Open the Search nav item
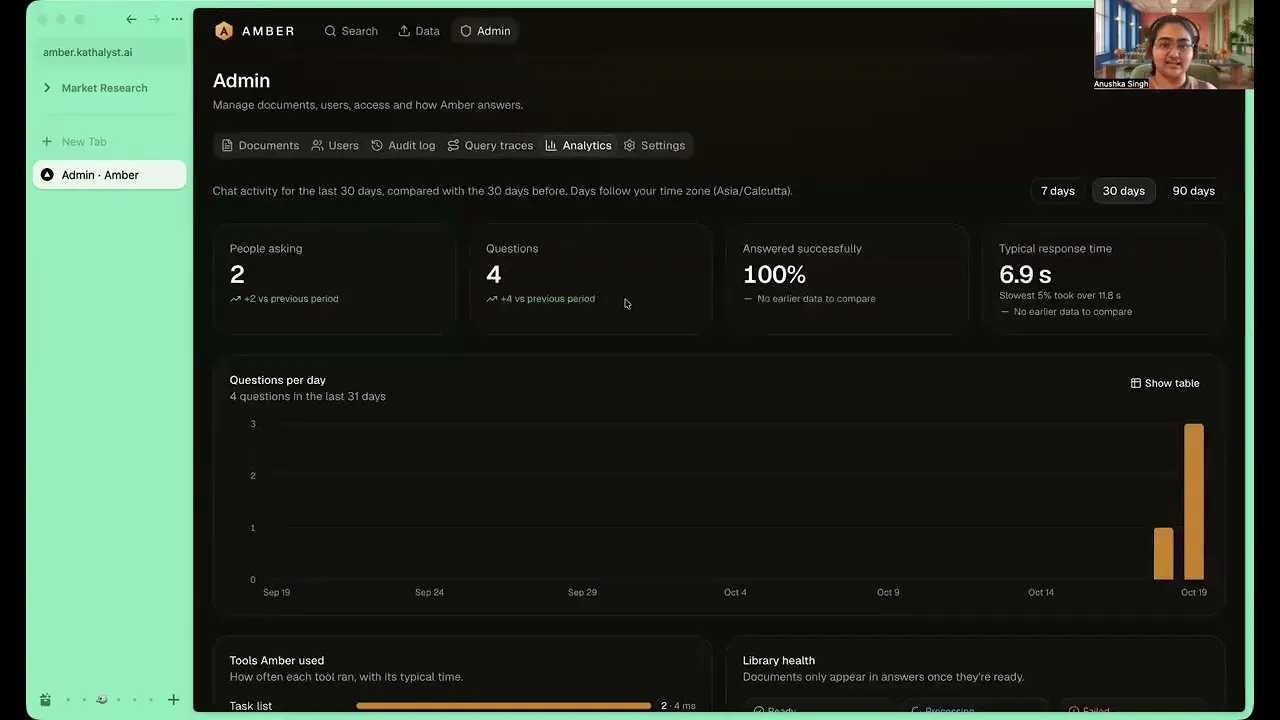 click(x=351, y=31)
